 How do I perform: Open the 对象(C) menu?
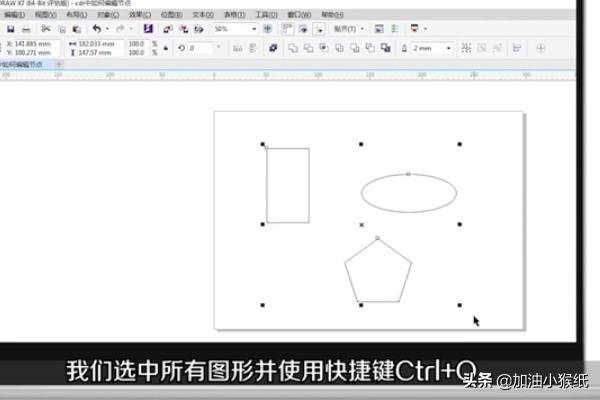[108, 15]
